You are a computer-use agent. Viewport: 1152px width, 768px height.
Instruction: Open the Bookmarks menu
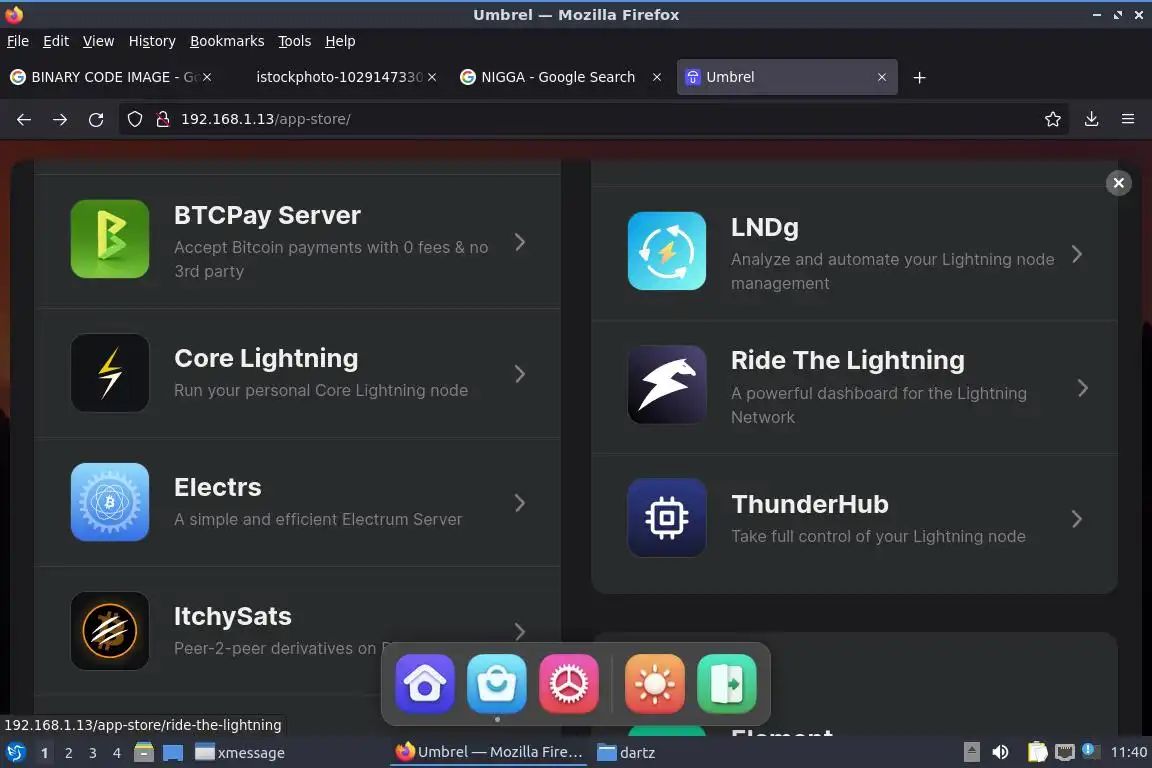pos(227,41)
